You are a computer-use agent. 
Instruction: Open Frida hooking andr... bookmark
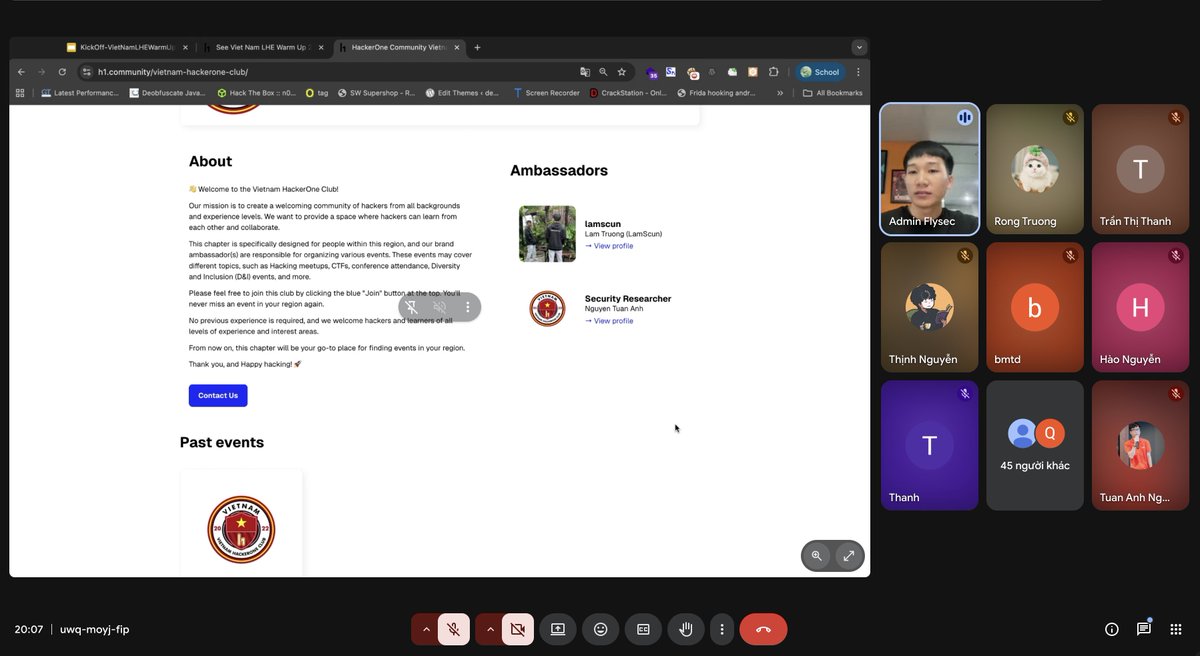(716, 93)
